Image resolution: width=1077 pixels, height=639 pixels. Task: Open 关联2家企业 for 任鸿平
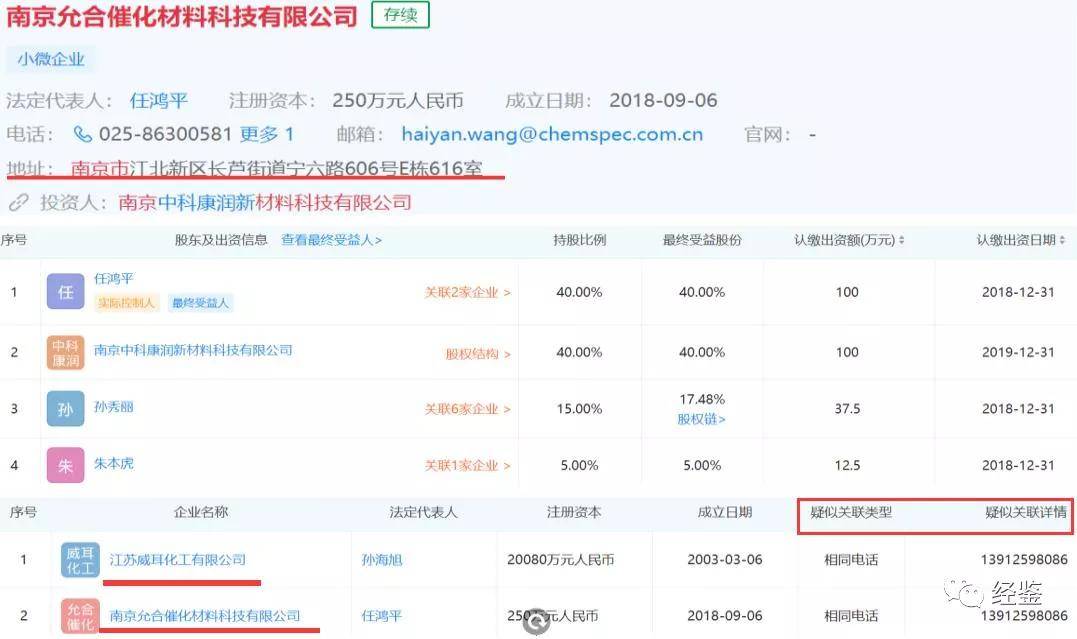coord(467,292)
